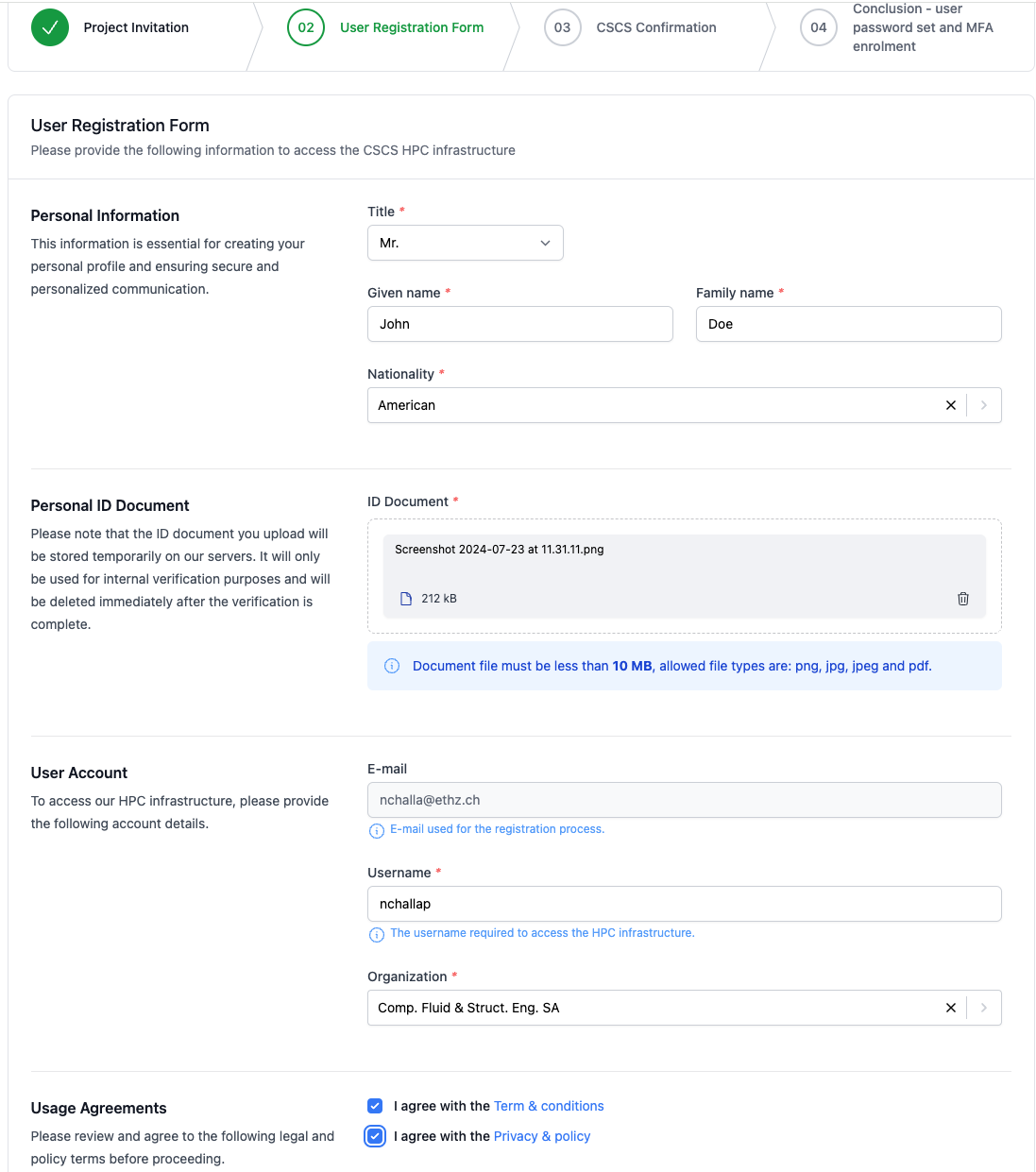This screenshot has width=1036, height=1172.
Task: Click the info icon under Username field
Action: pyautogui.click(x=376, y=934)
